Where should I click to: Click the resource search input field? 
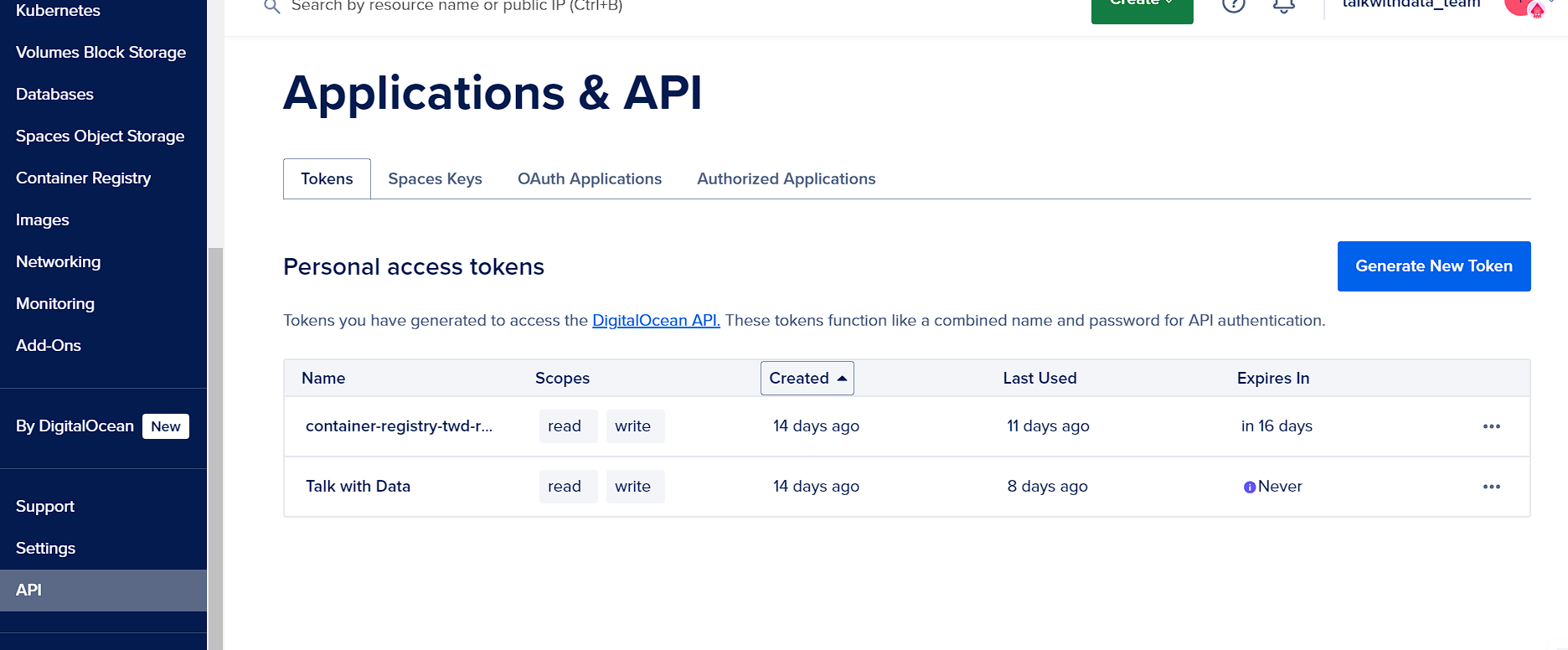pyautogui.click(x=456, y=6)
